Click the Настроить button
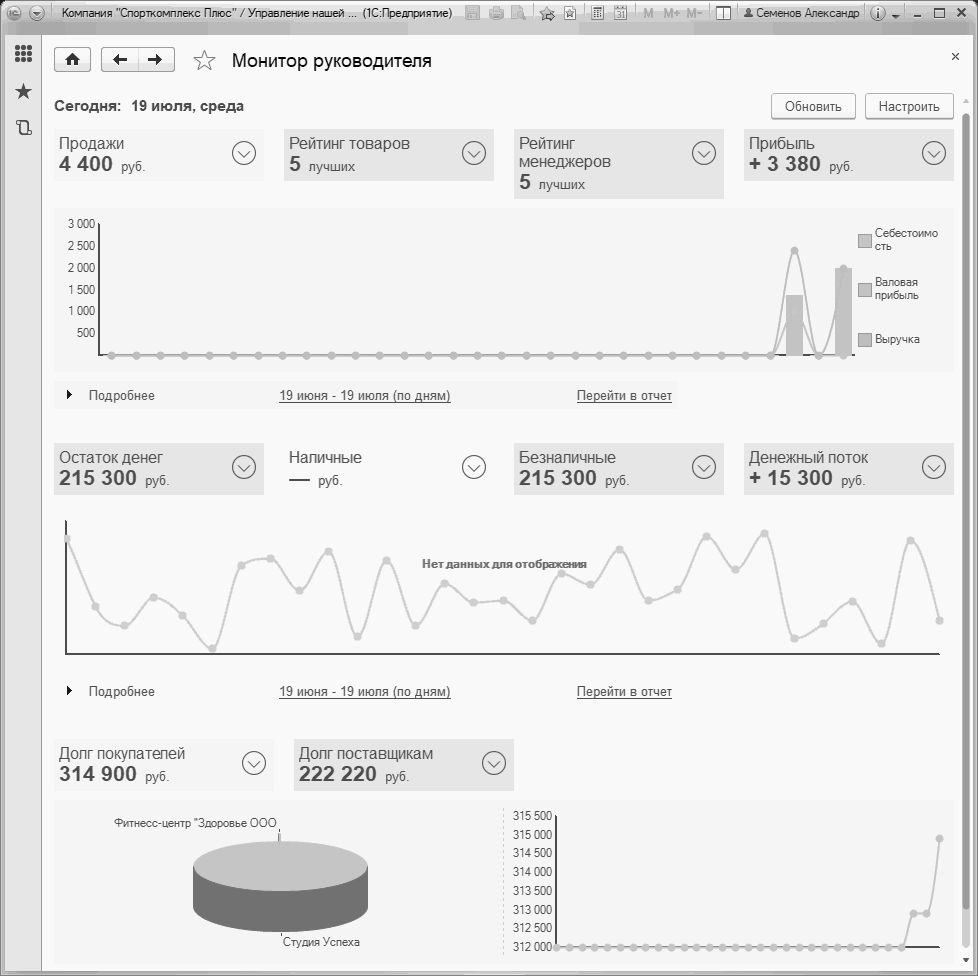 pos(909,107)
